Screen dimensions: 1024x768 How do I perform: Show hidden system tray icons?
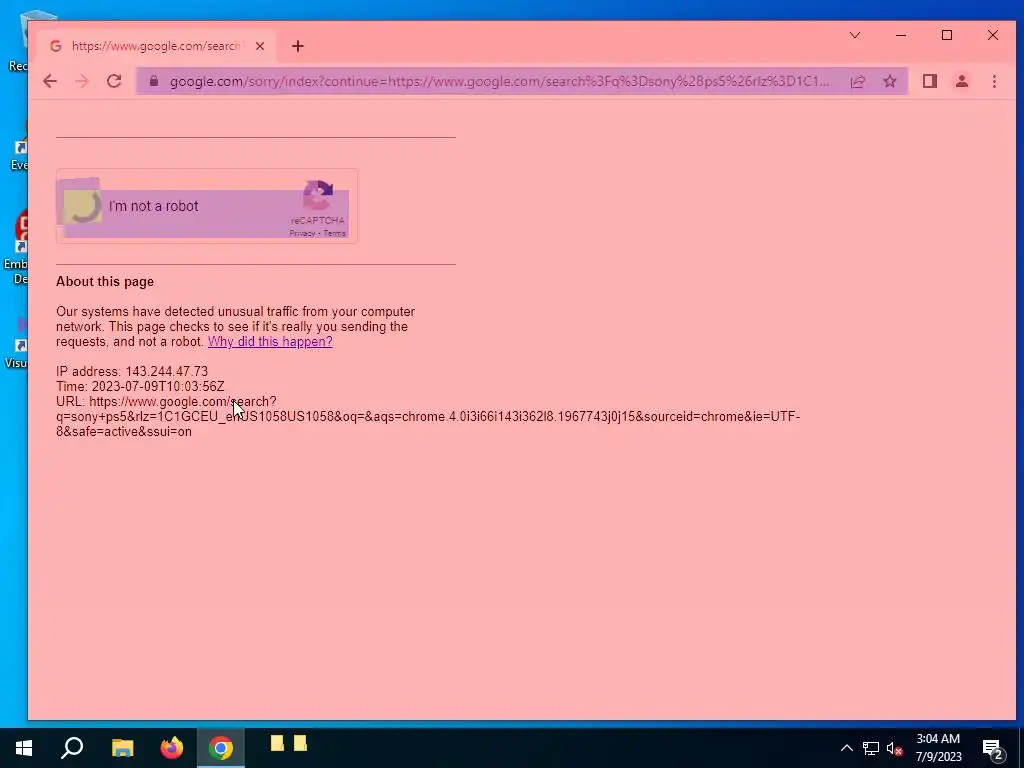coord(846,748)
